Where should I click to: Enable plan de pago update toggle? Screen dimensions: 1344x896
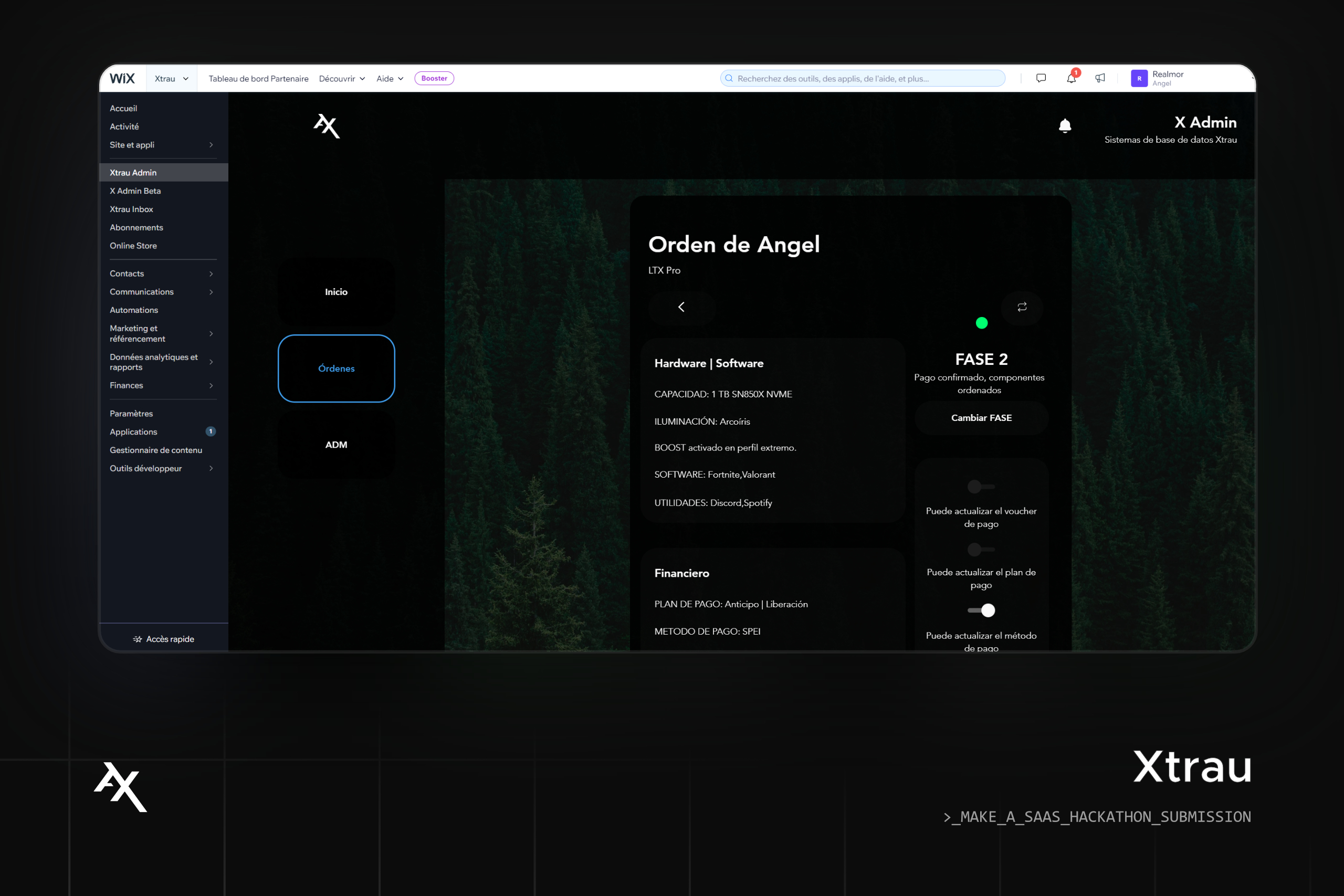click(981, 550)
